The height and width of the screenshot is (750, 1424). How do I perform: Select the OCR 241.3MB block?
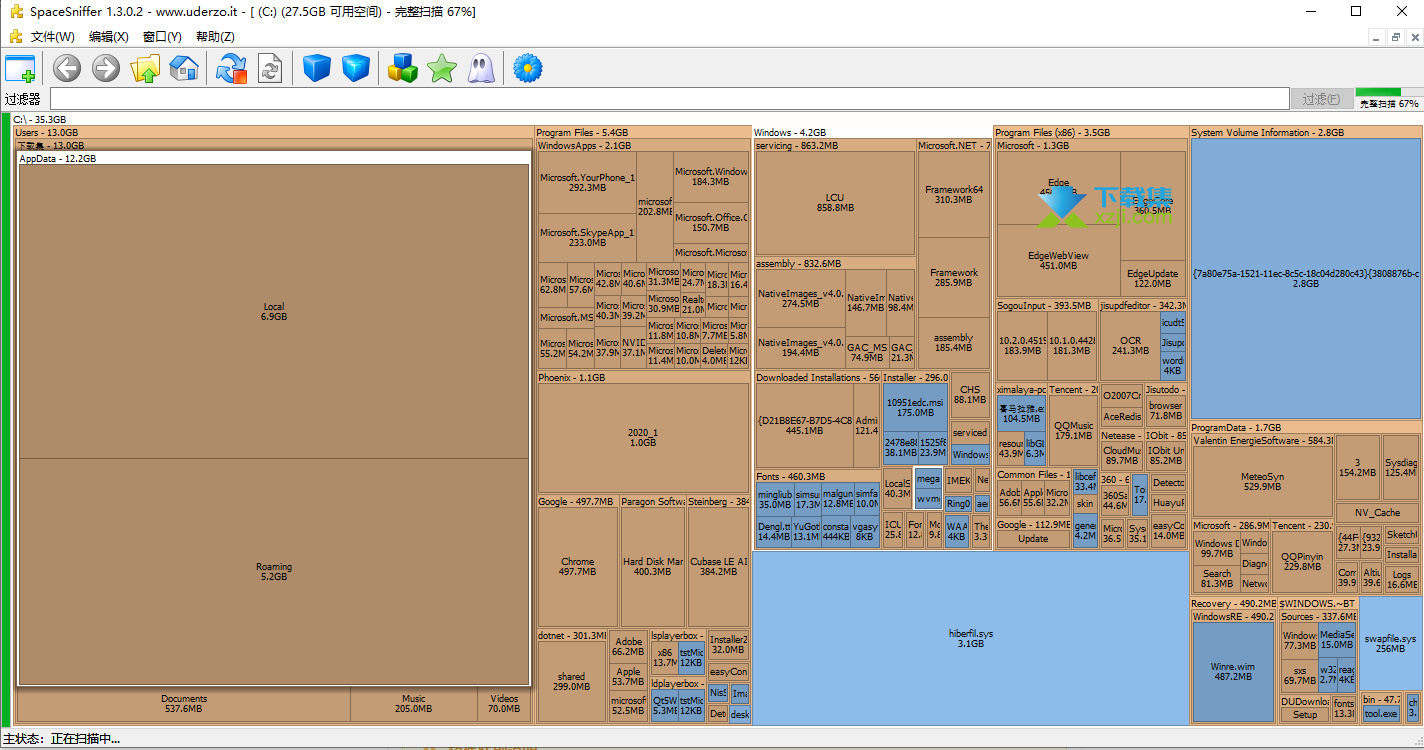coord(1130,345)
